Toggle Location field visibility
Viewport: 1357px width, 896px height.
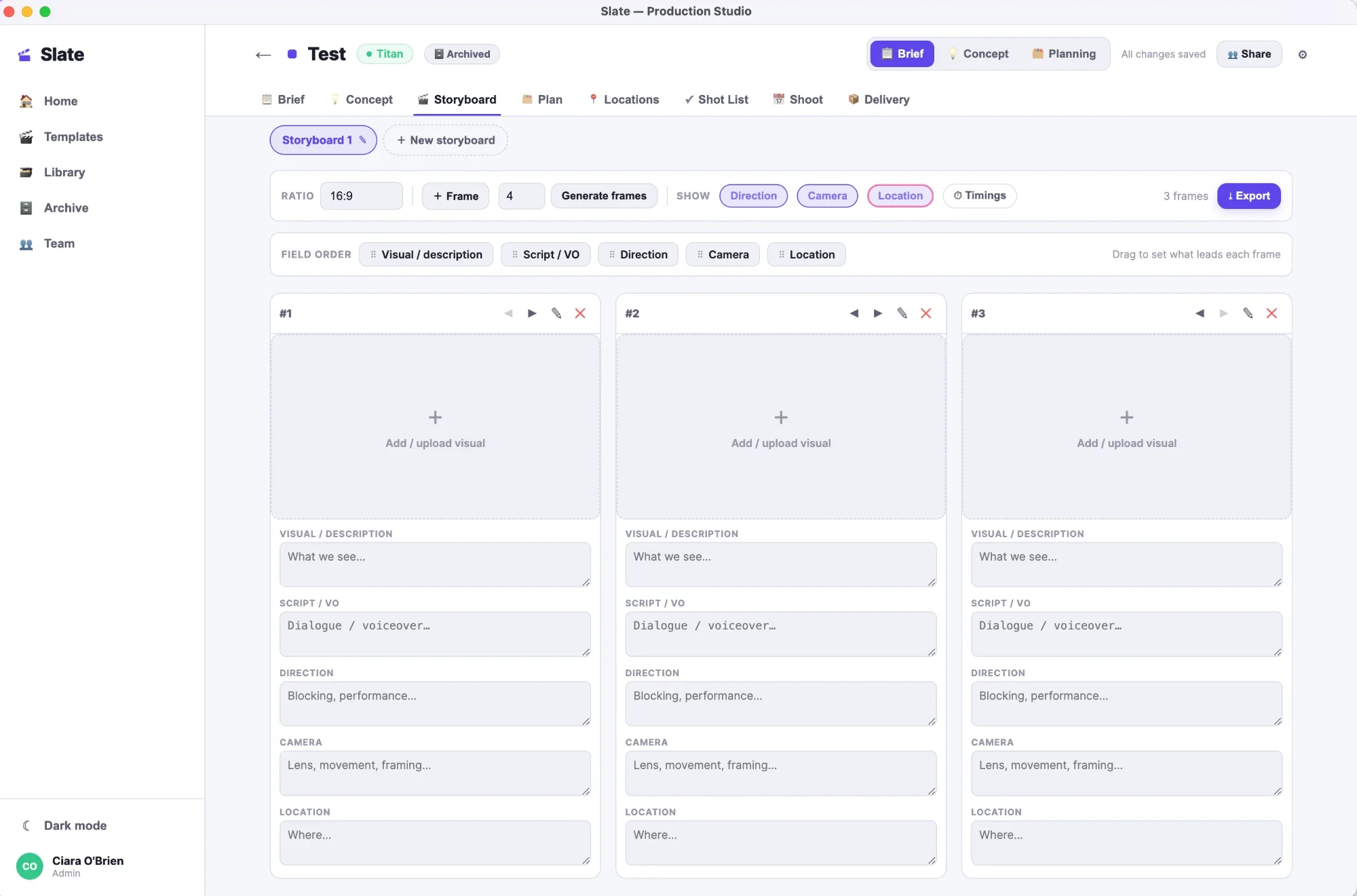click(x=900, y=196)
